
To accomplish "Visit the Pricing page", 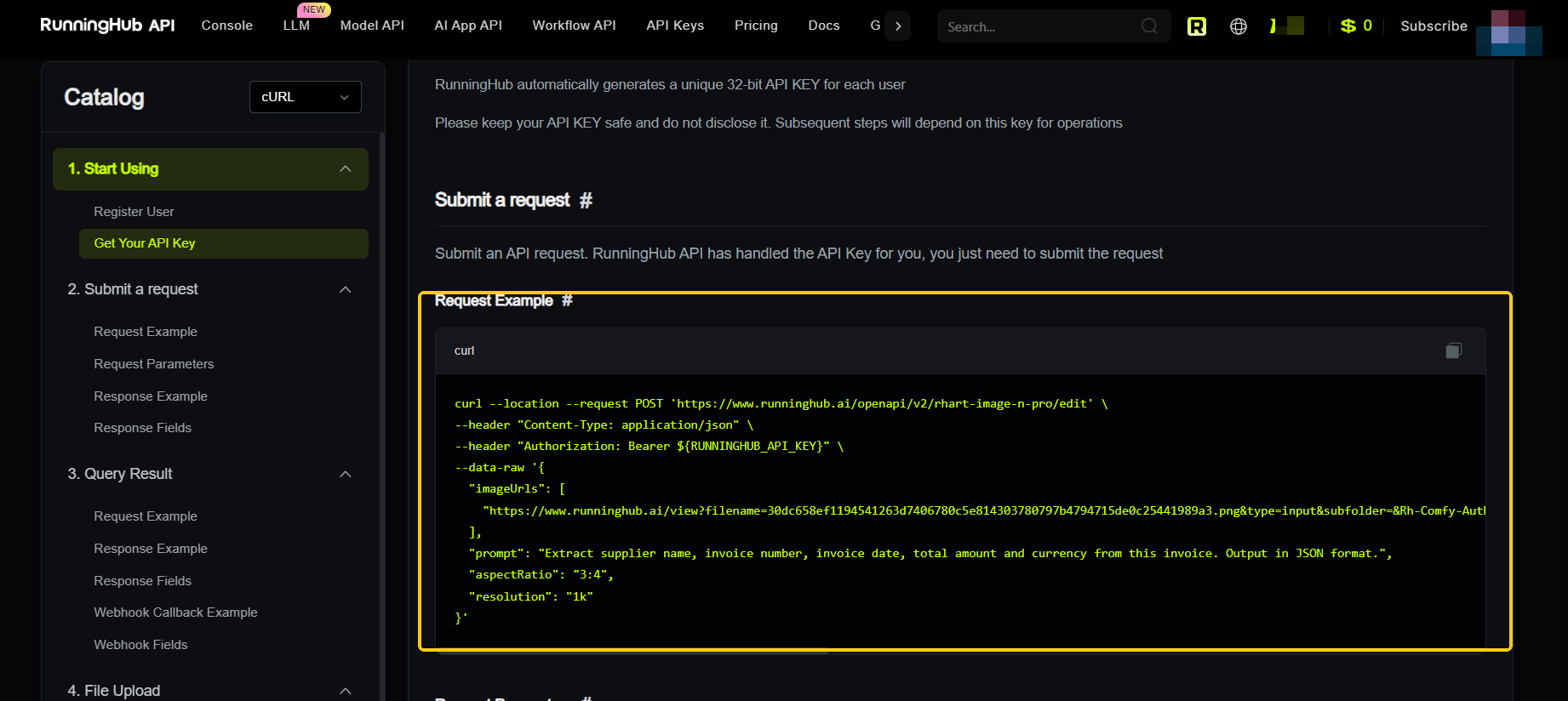I will click(x=756, y=26).
